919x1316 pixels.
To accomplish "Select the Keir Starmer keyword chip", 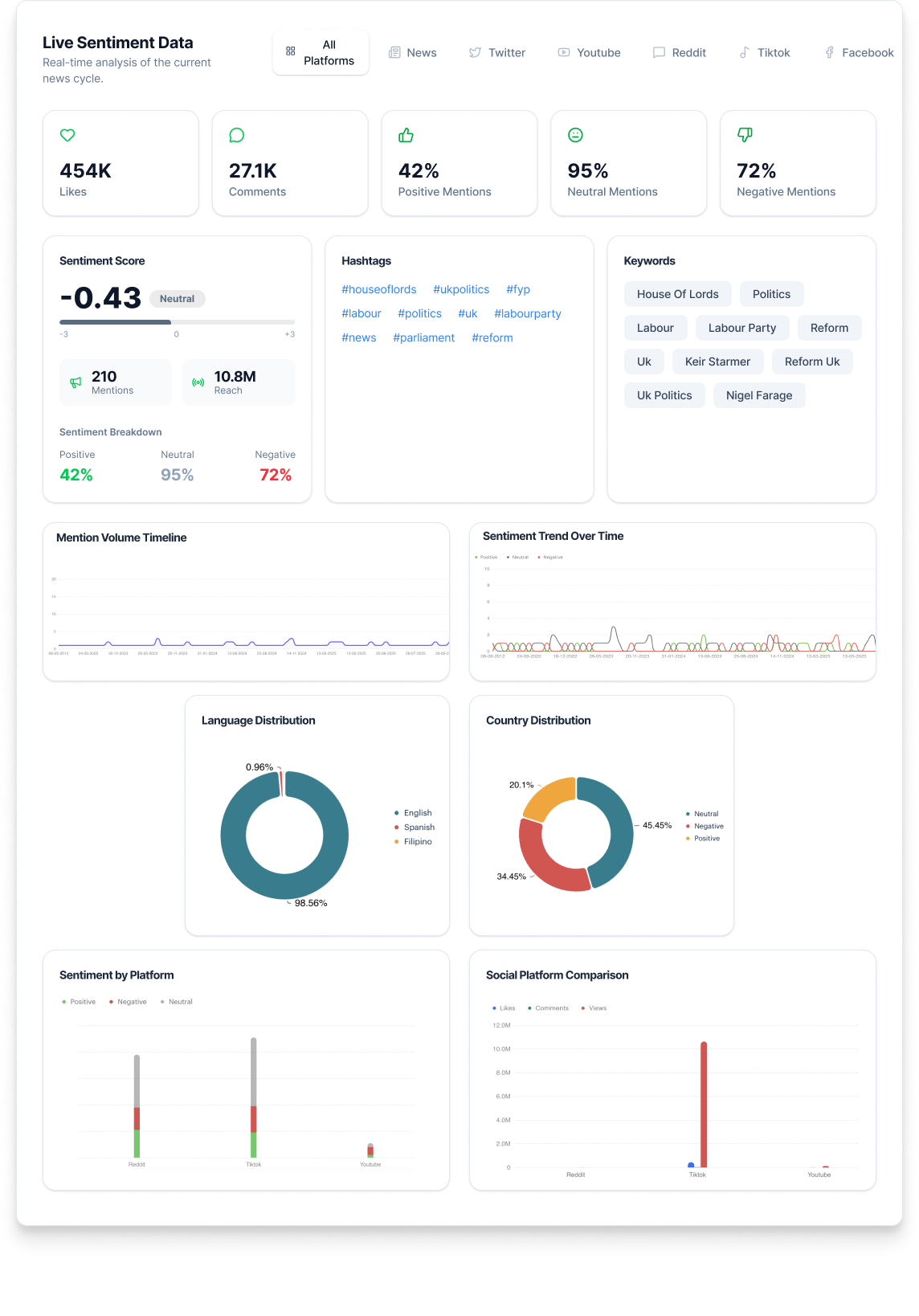I will point(717,362).
